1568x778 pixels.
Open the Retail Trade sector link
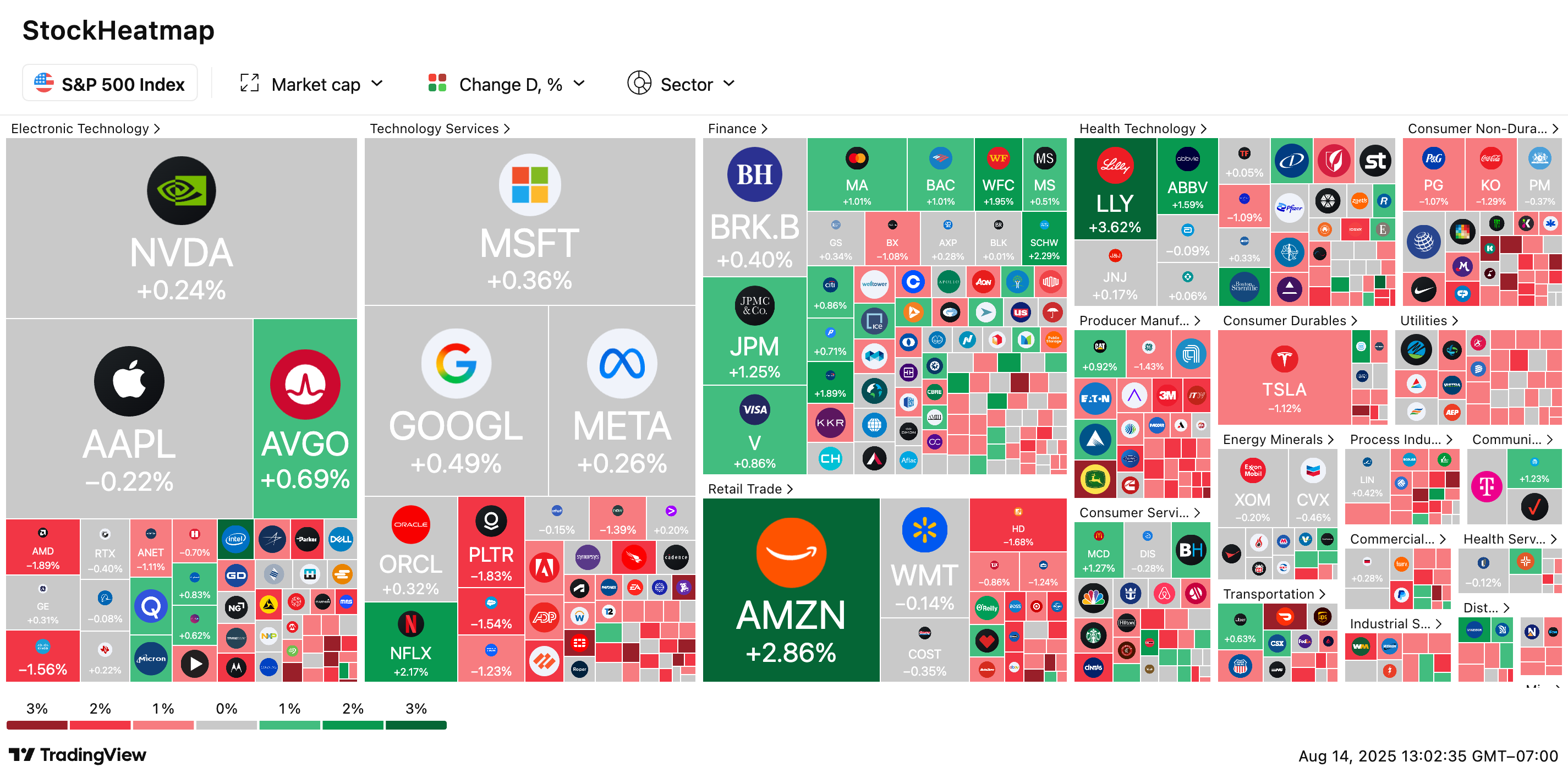pos(750,489)
